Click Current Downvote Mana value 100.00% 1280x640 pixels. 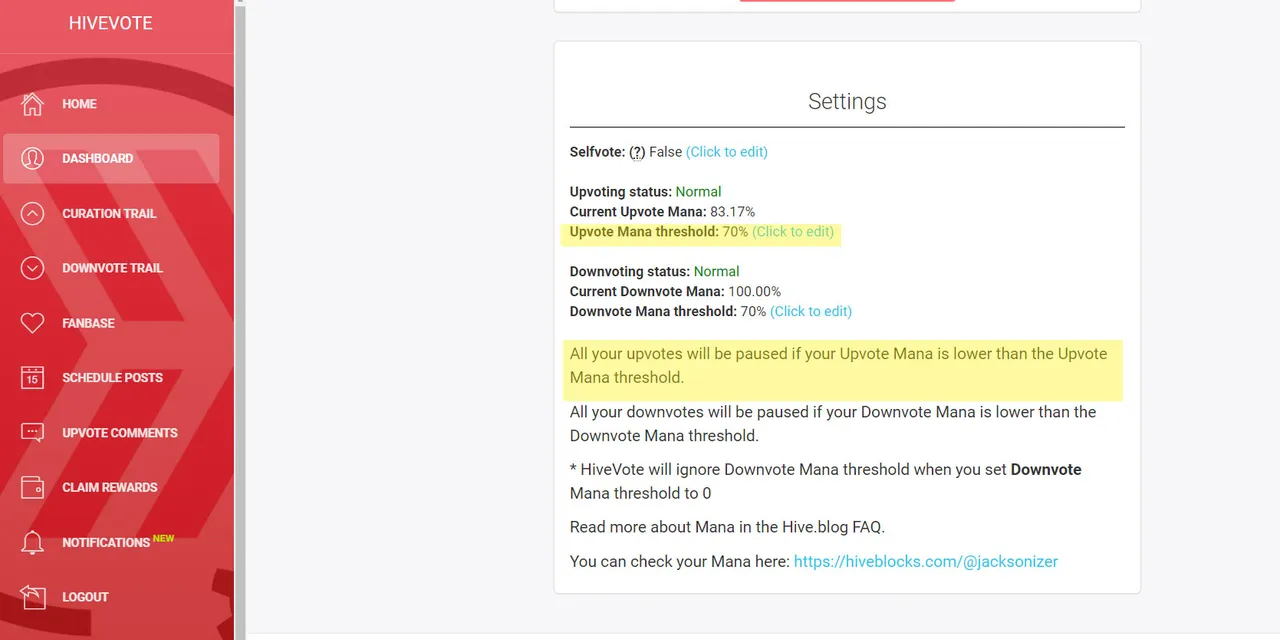[x=754, y=291]
